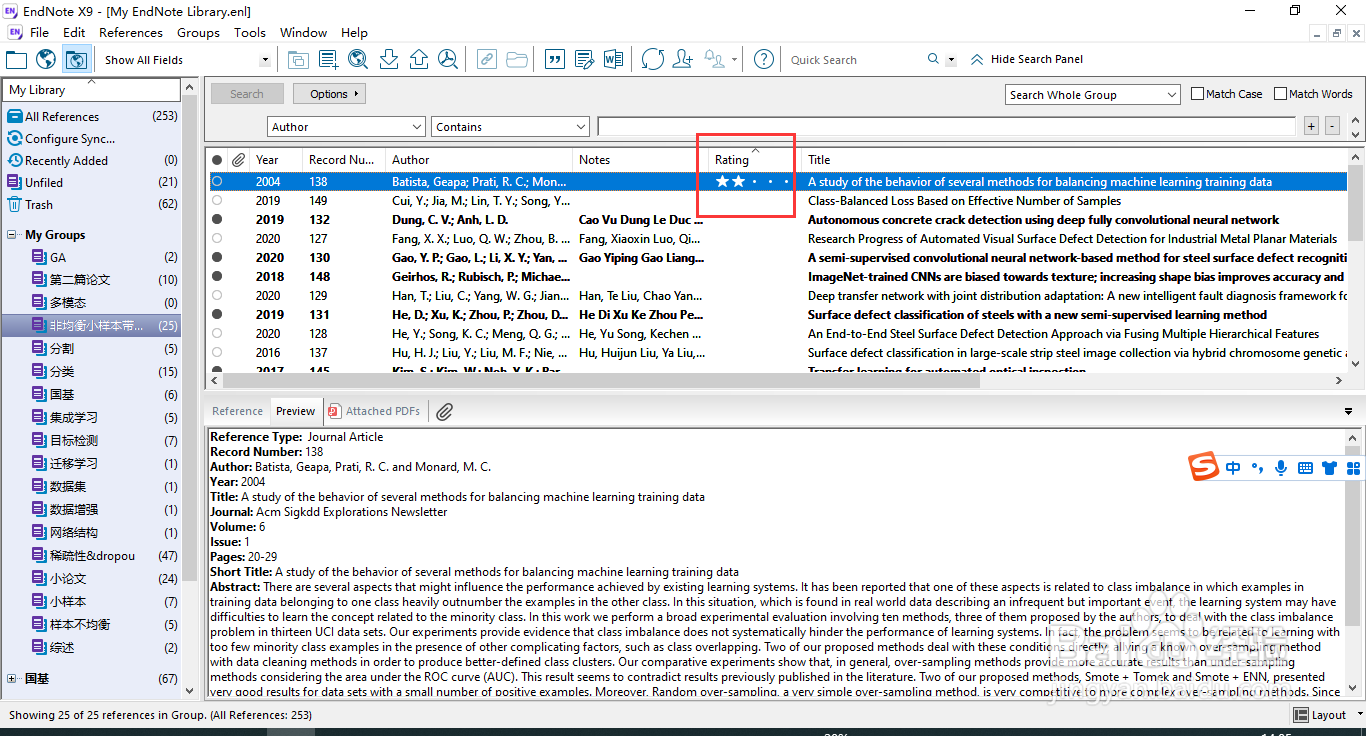Open Sogou soft keyboard icon

[1305, 467]
